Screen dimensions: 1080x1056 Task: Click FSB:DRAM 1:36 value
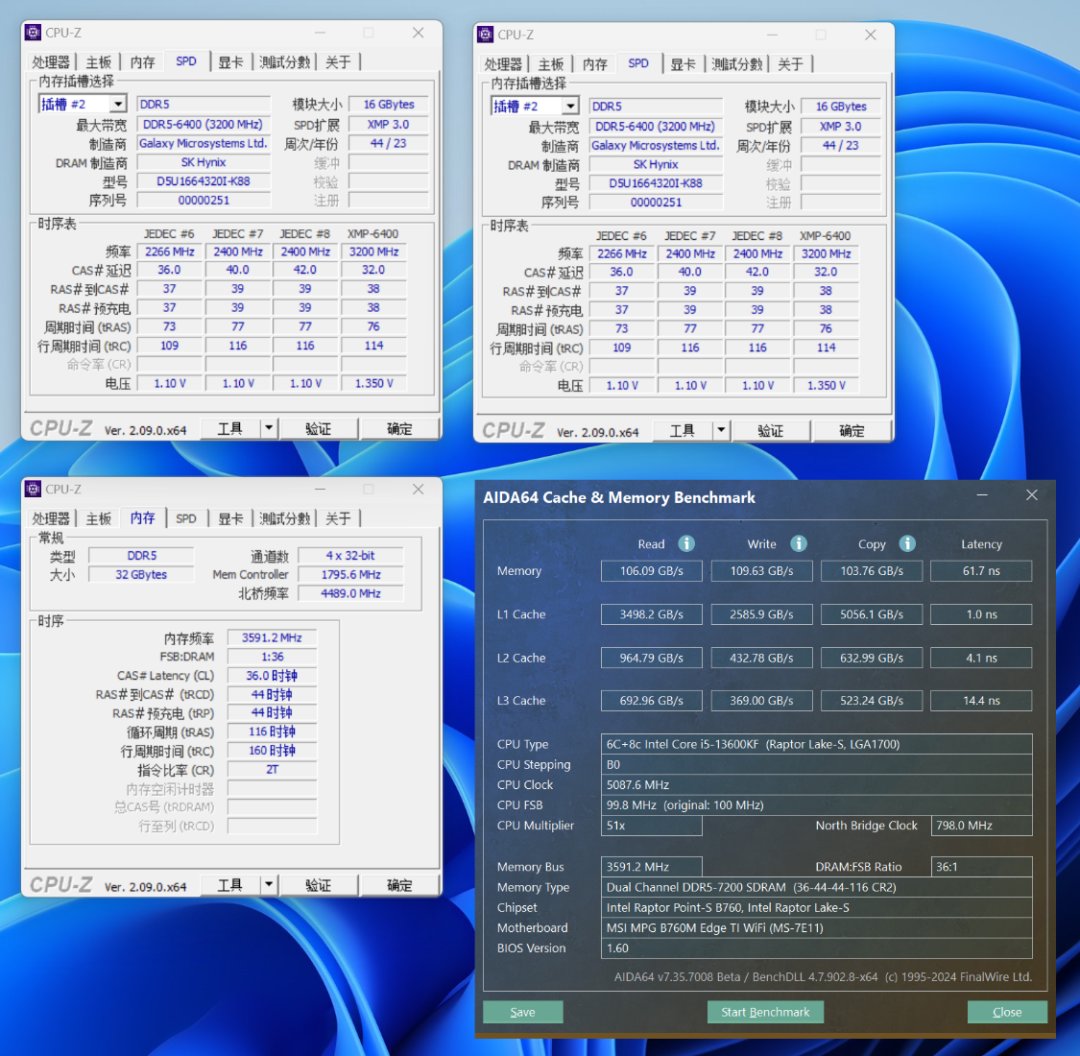pyautogui.click(x=272, y=656)
